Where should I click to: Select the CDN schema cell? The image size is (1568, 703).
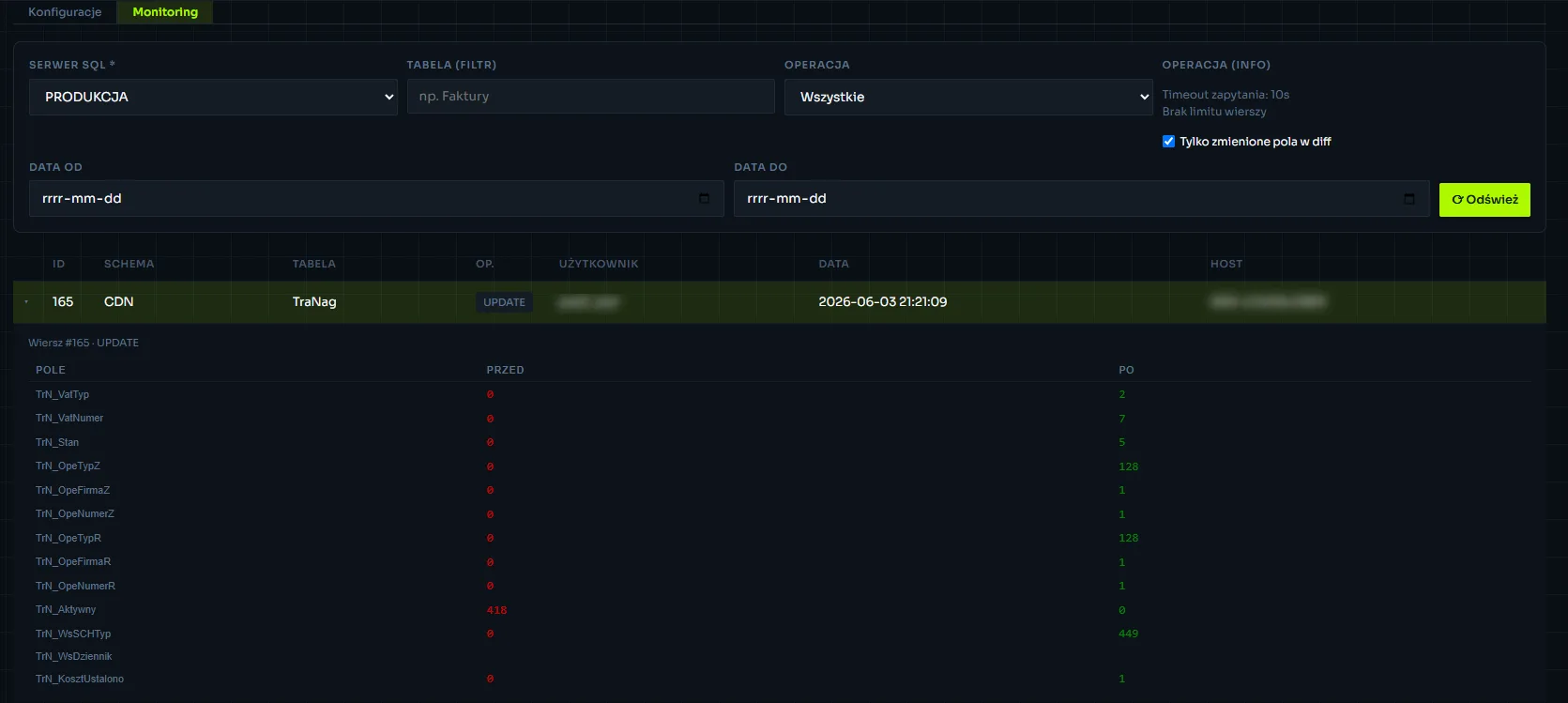118,301
